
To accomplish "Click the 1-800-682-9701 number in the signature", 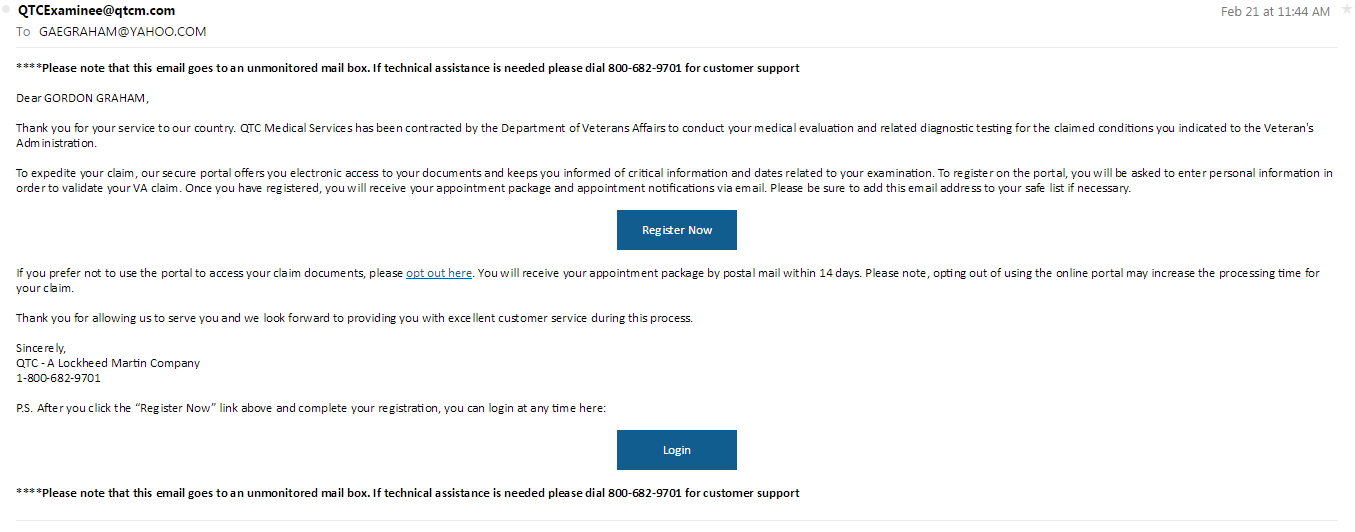I will [x=58, y=378].
